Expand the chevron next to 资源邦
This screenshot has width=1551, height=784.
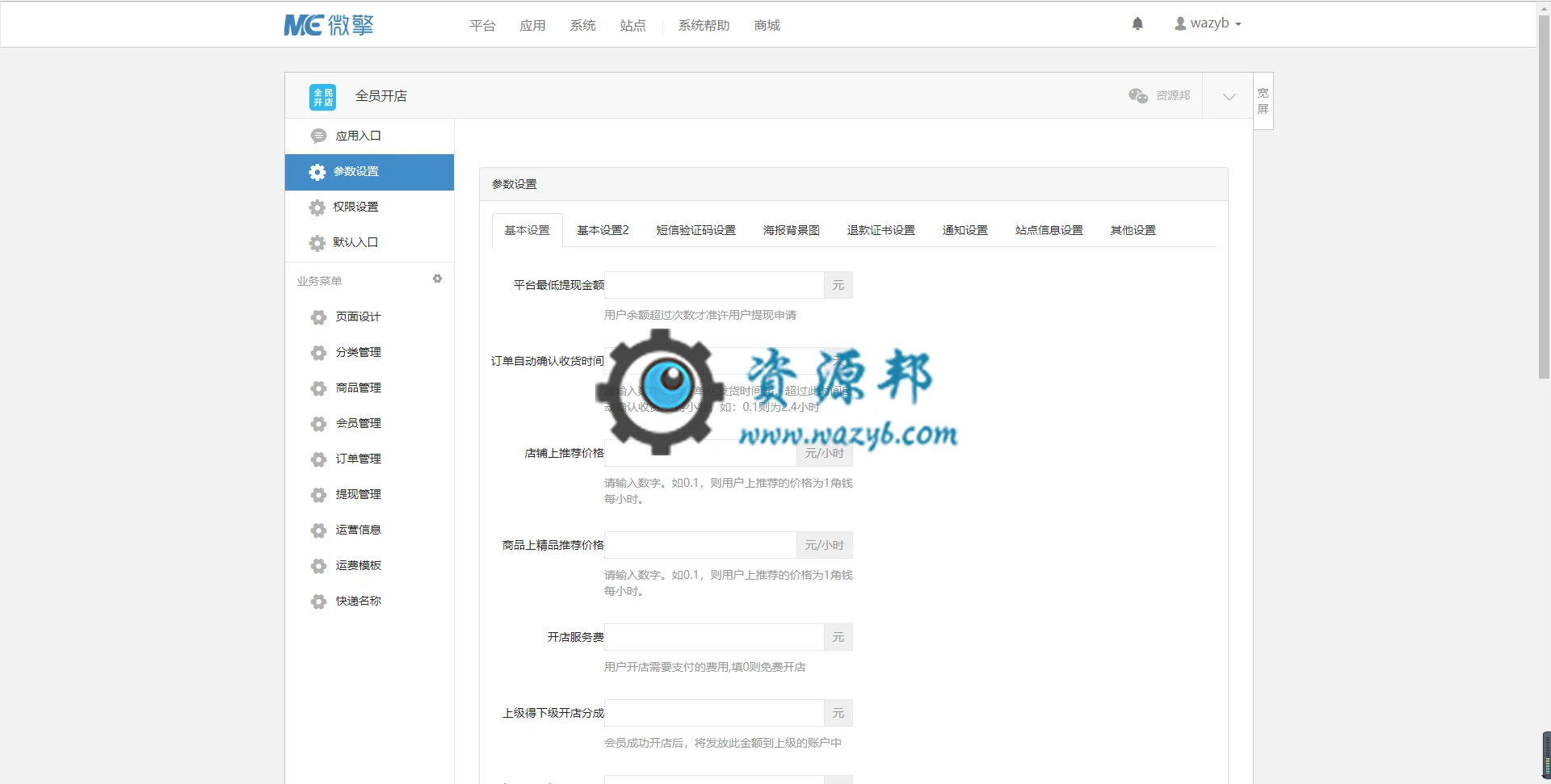pyautogui.click(x=1229, y=96)
